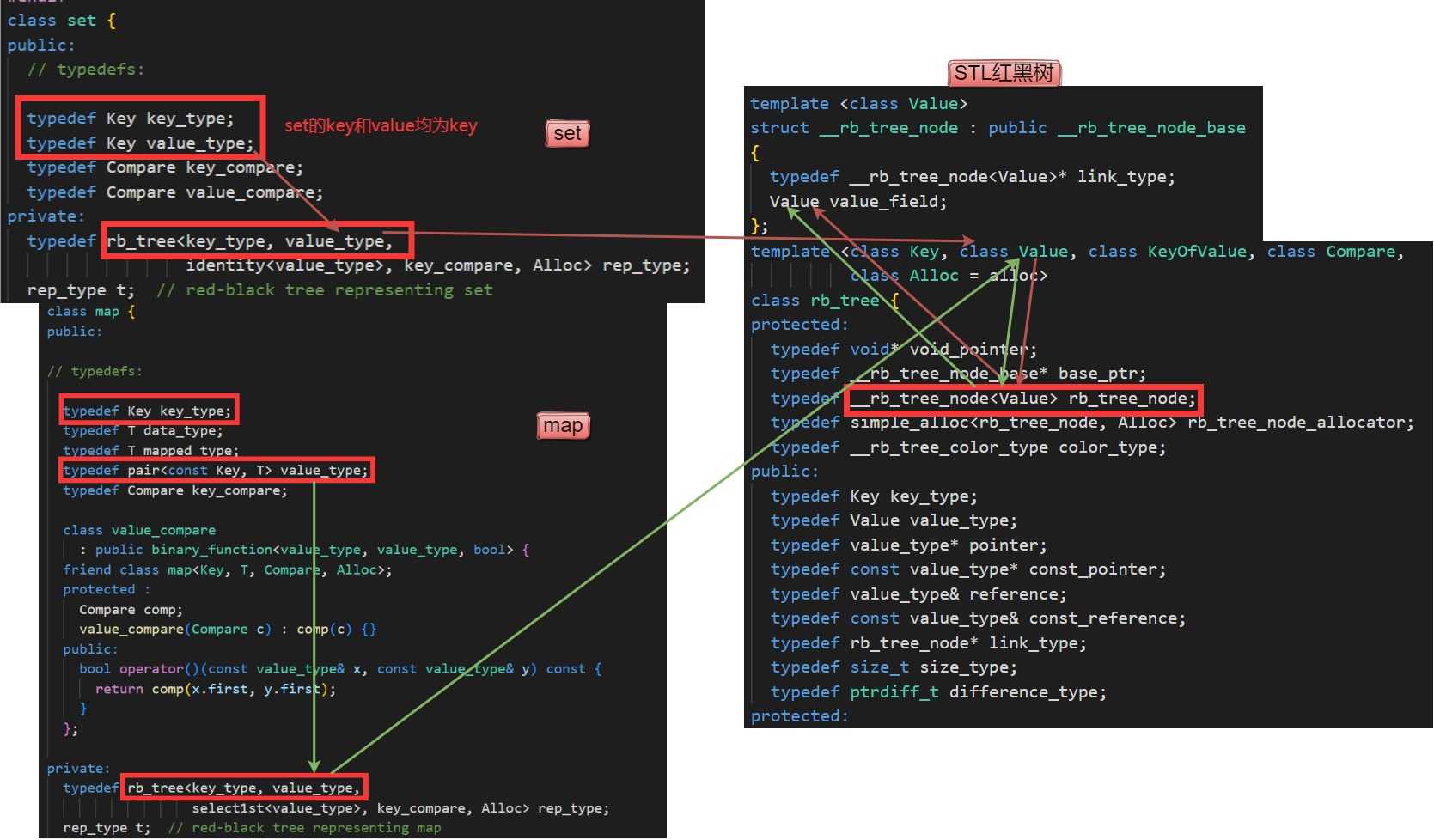Click 'typedef __rb_tree_node<Value> rb_tree_node;' line
Image resolution: width=1434 pixels, height=840 pixels.
pyautogui.click(x=984, y=399)
